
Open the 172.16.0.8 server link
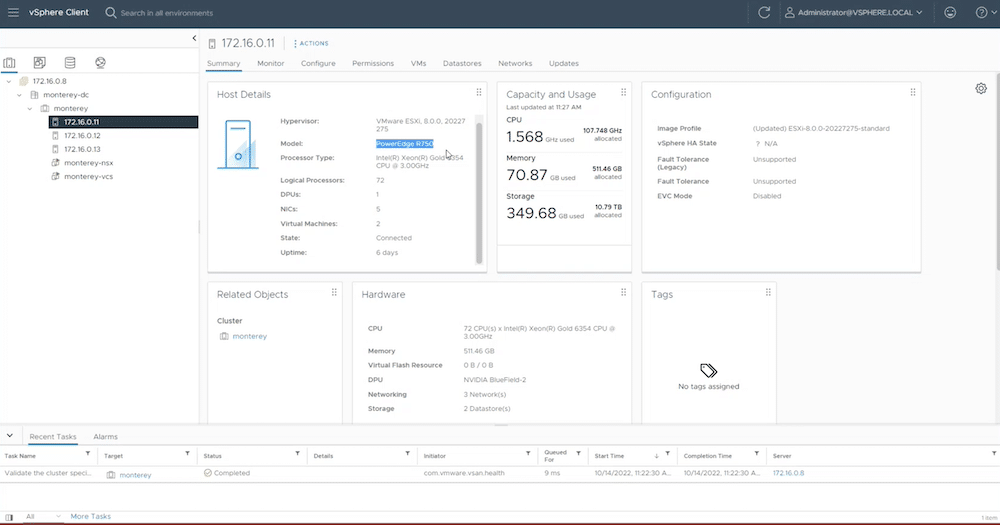pyautogui.click(x=788, y=473)
